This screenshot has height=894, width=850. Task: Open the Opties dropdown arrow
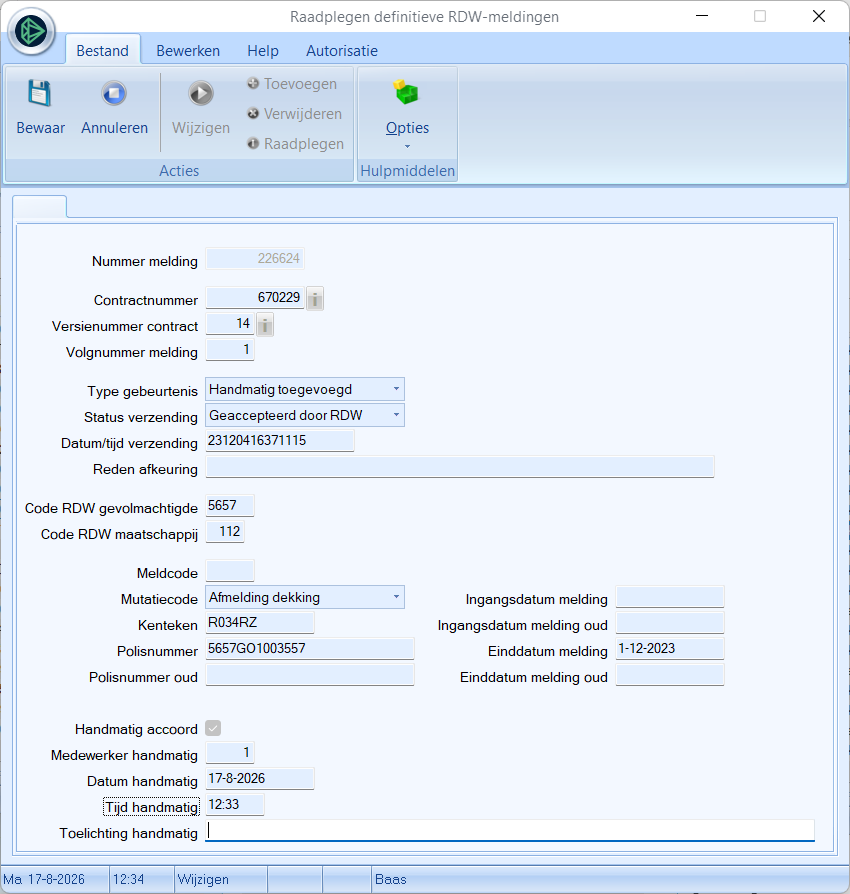[x=407, y=147]
